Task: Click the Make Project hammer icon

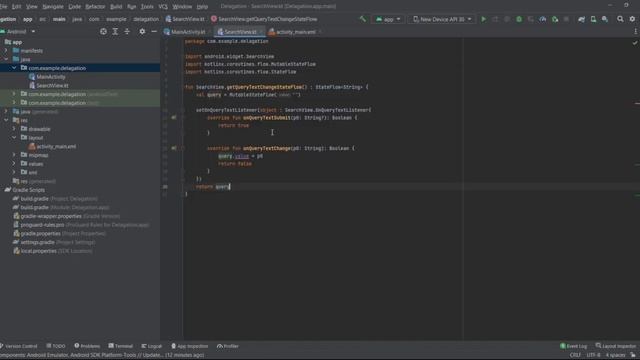Action: click(362, 19)
